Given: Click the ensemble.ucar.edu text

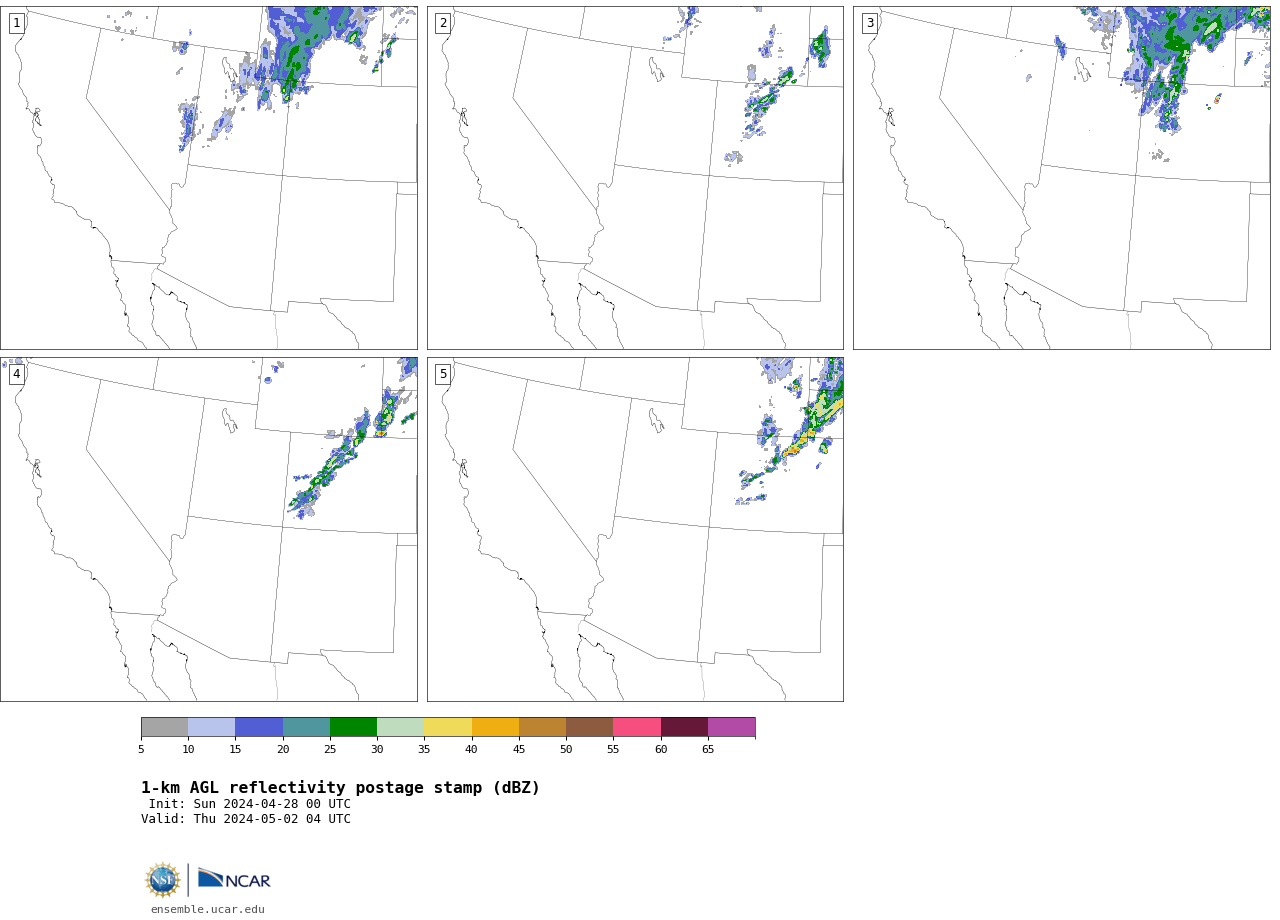Looking at the screenshot, I should pyautogui.click(x=208, y=909).
